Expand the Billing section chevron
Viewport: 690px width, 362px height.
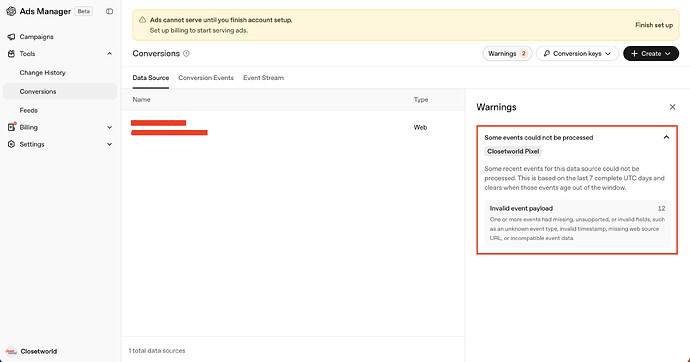(110, 128)
